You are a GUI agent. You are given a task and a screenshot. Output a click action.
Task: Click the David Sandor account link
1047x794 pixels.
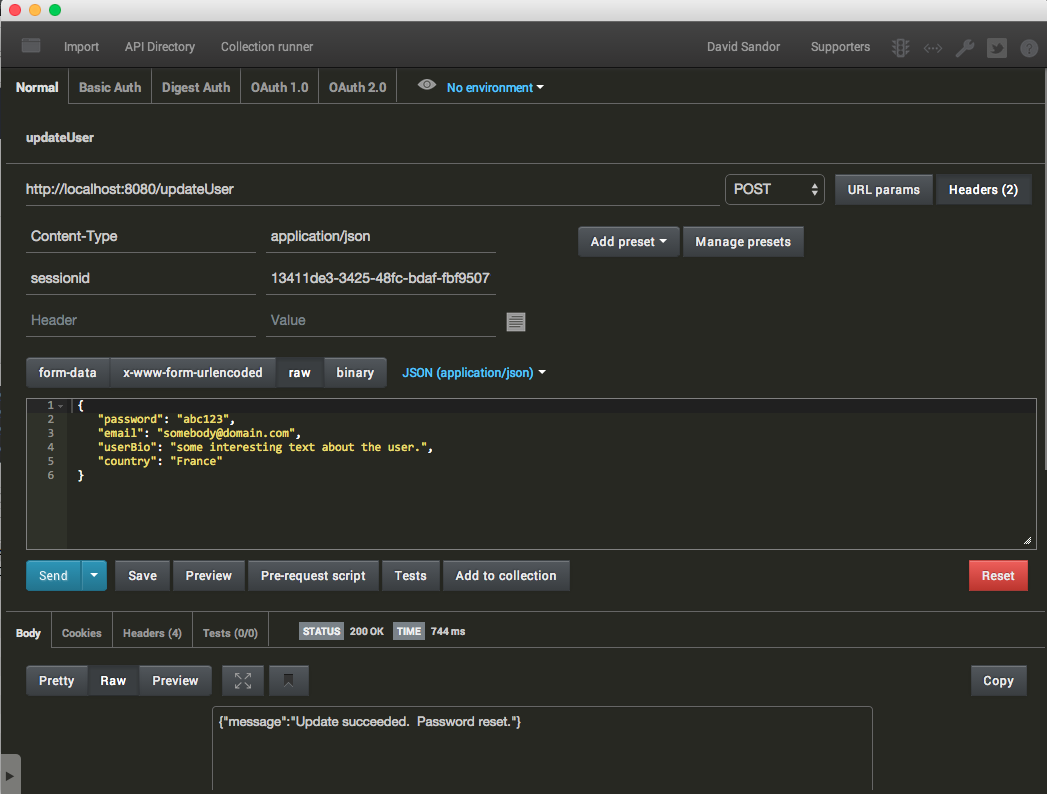[x=743, y=47]
